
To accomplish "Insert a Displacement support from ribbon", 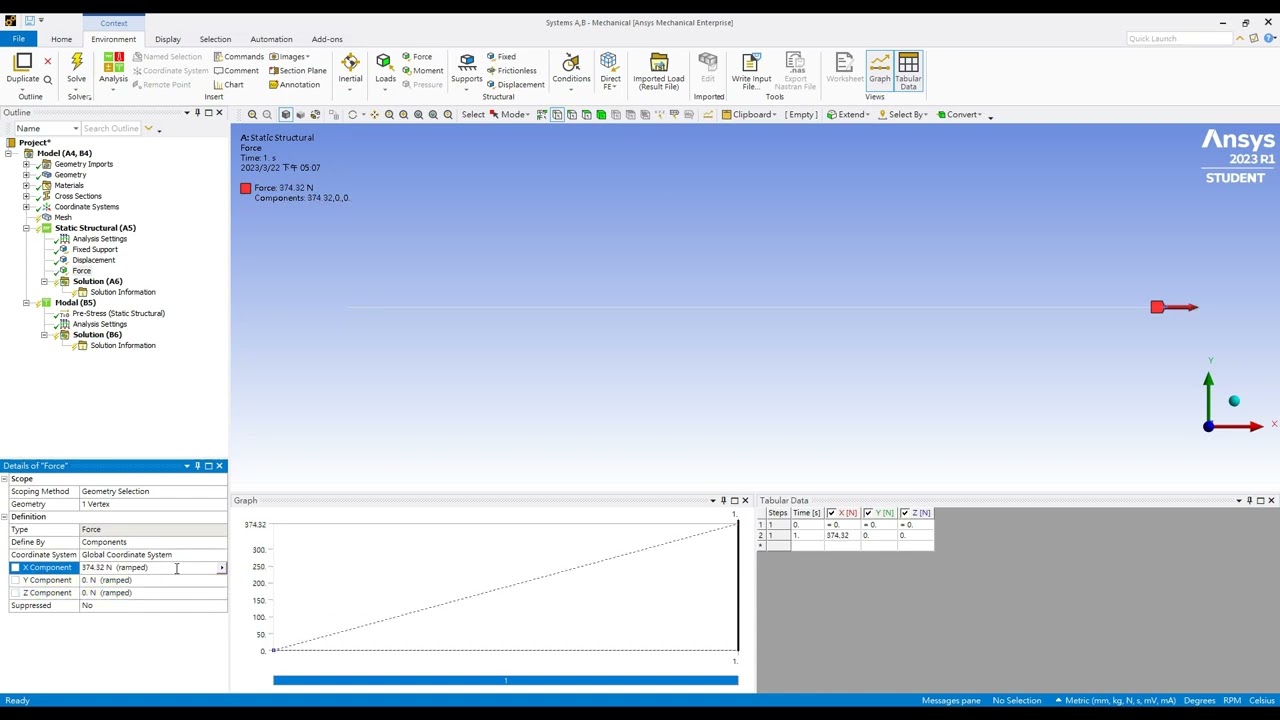I will (515, 85).
